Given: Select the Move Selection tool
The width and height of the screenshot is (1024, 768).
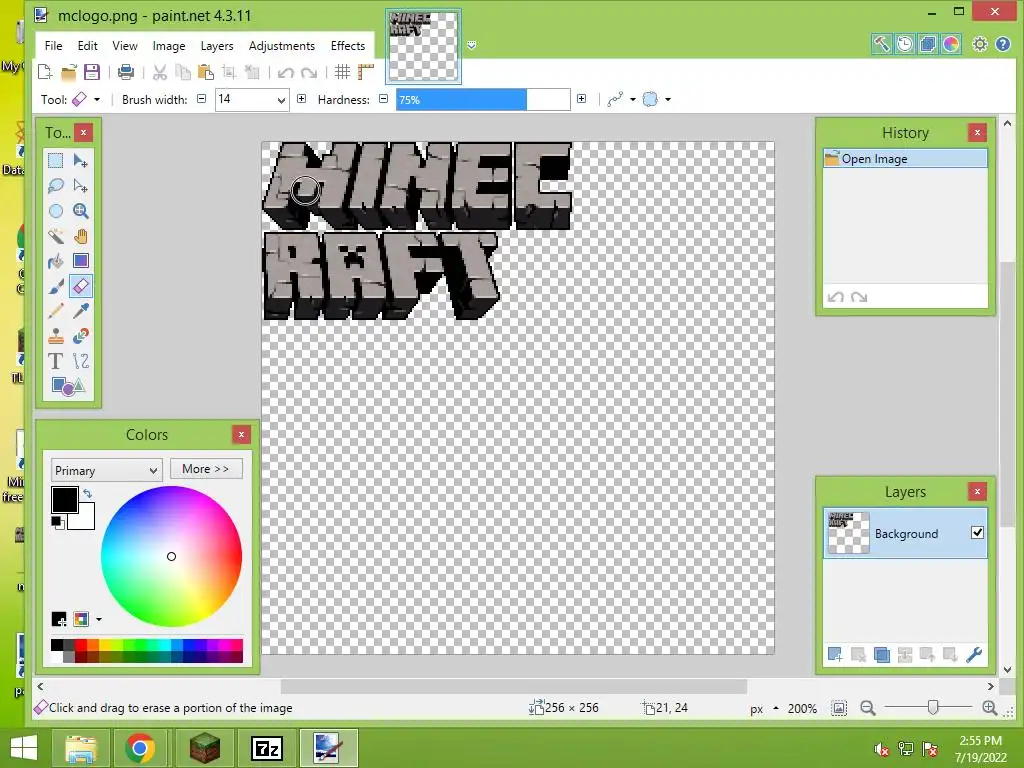Looking at the screenshot, I should 80,186.
